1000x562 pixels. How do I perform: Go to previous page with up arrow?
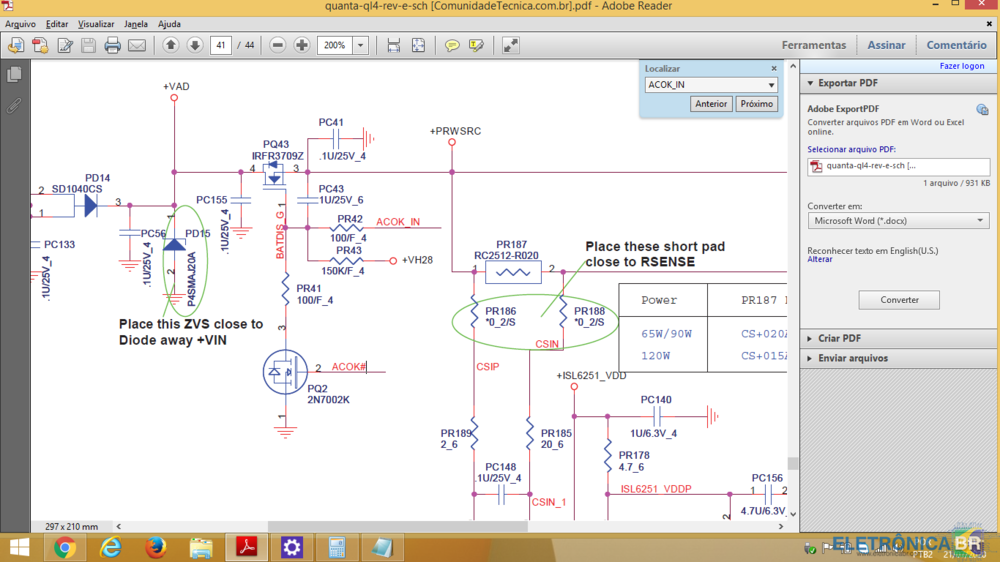(171, 45)
